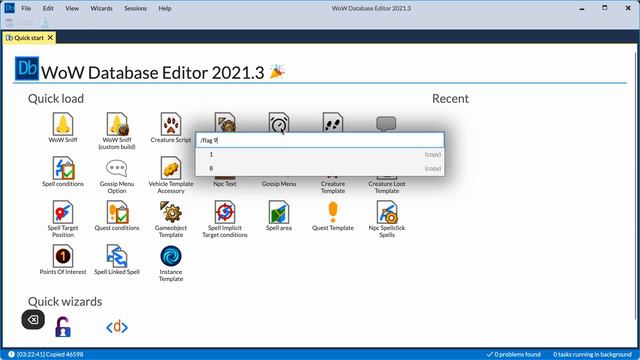This screenshot has width=640, height=360.
Task: Open Spell Target Position
Action: tap(63, 220)
